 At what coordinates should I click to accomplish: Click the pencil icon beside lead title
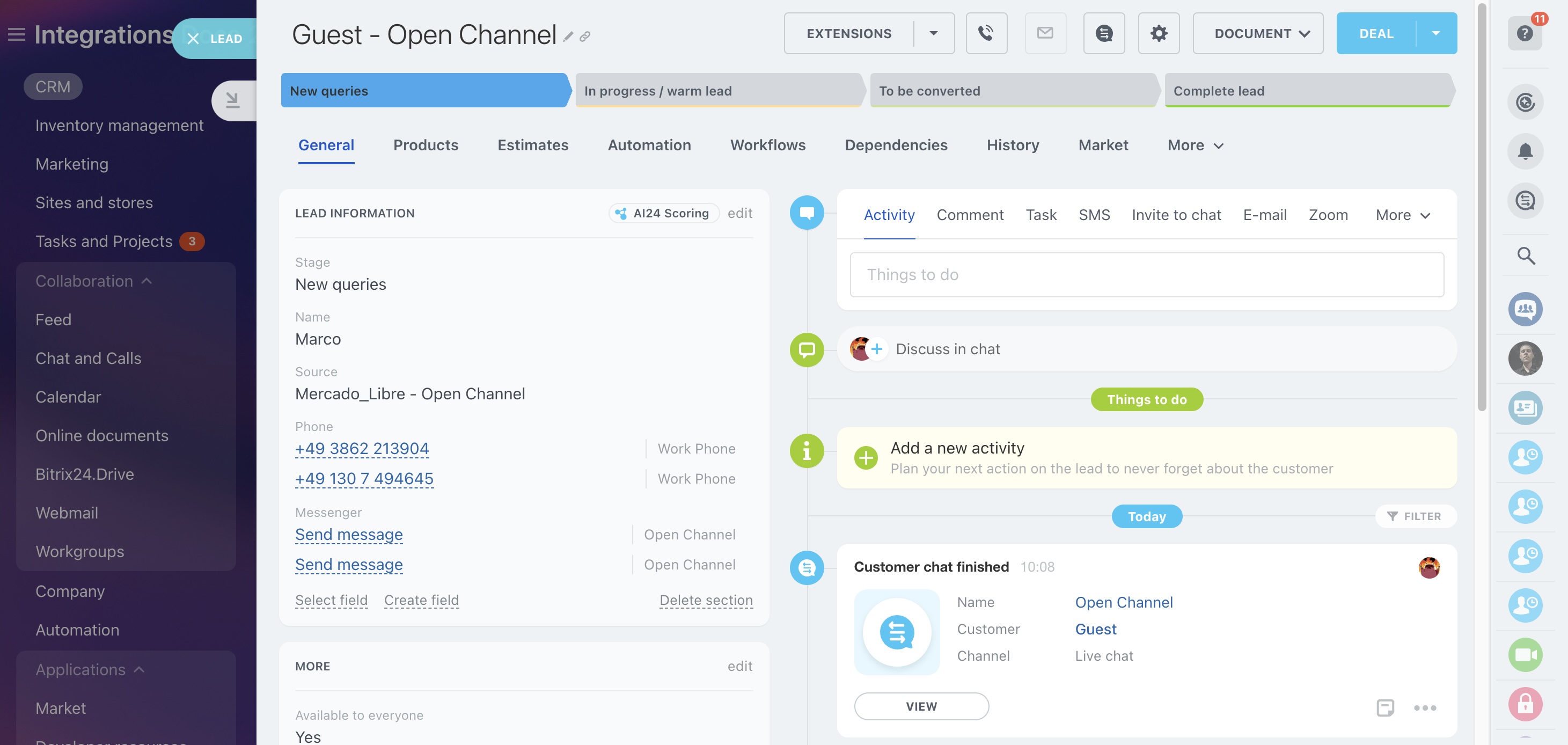click(x=568, y=37)
